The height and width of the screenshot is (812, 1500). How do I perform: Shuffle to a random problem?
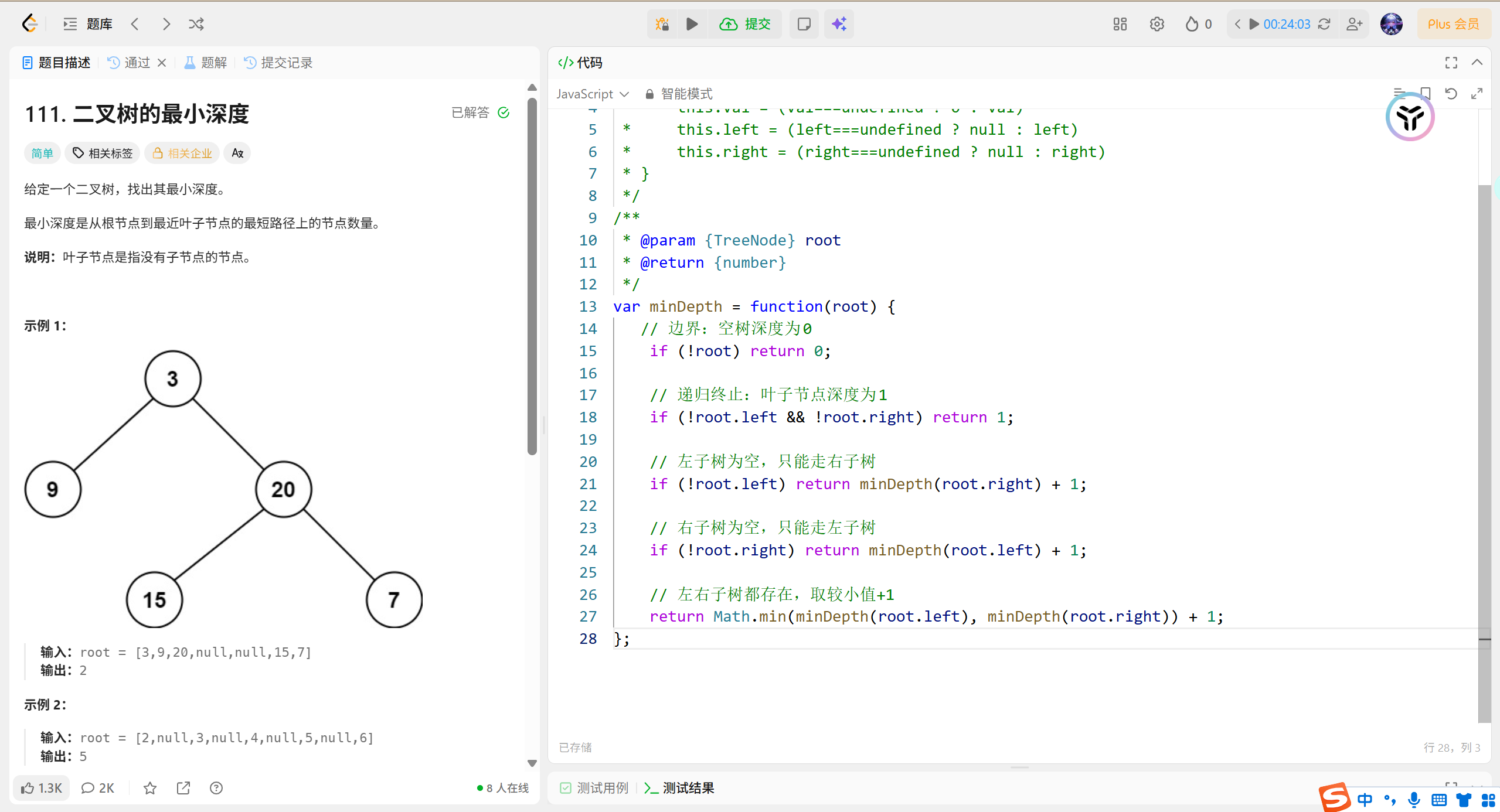click(x=196, y=24)
